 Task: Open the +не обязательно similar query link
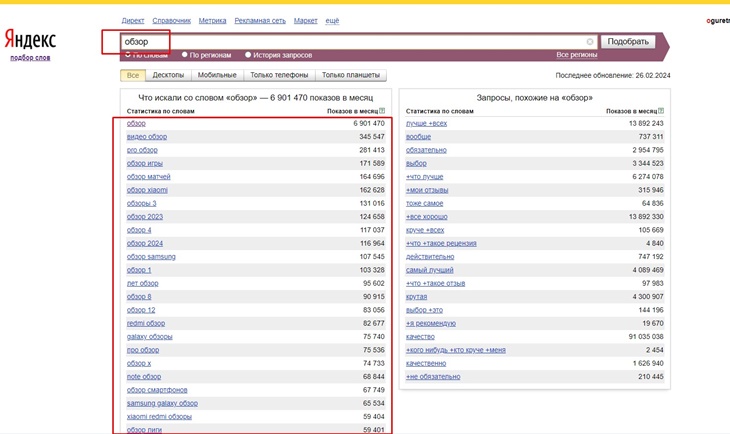(x=433, y=377)
